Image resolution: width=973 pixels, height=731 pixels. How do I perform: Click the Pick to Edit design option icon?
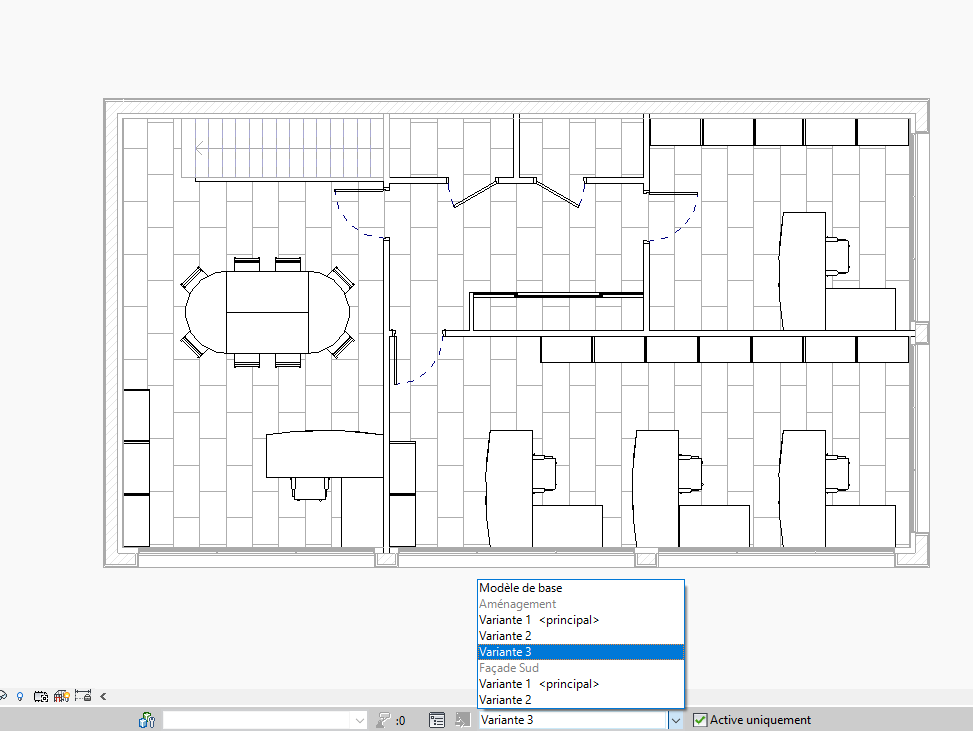click(463, 720)
